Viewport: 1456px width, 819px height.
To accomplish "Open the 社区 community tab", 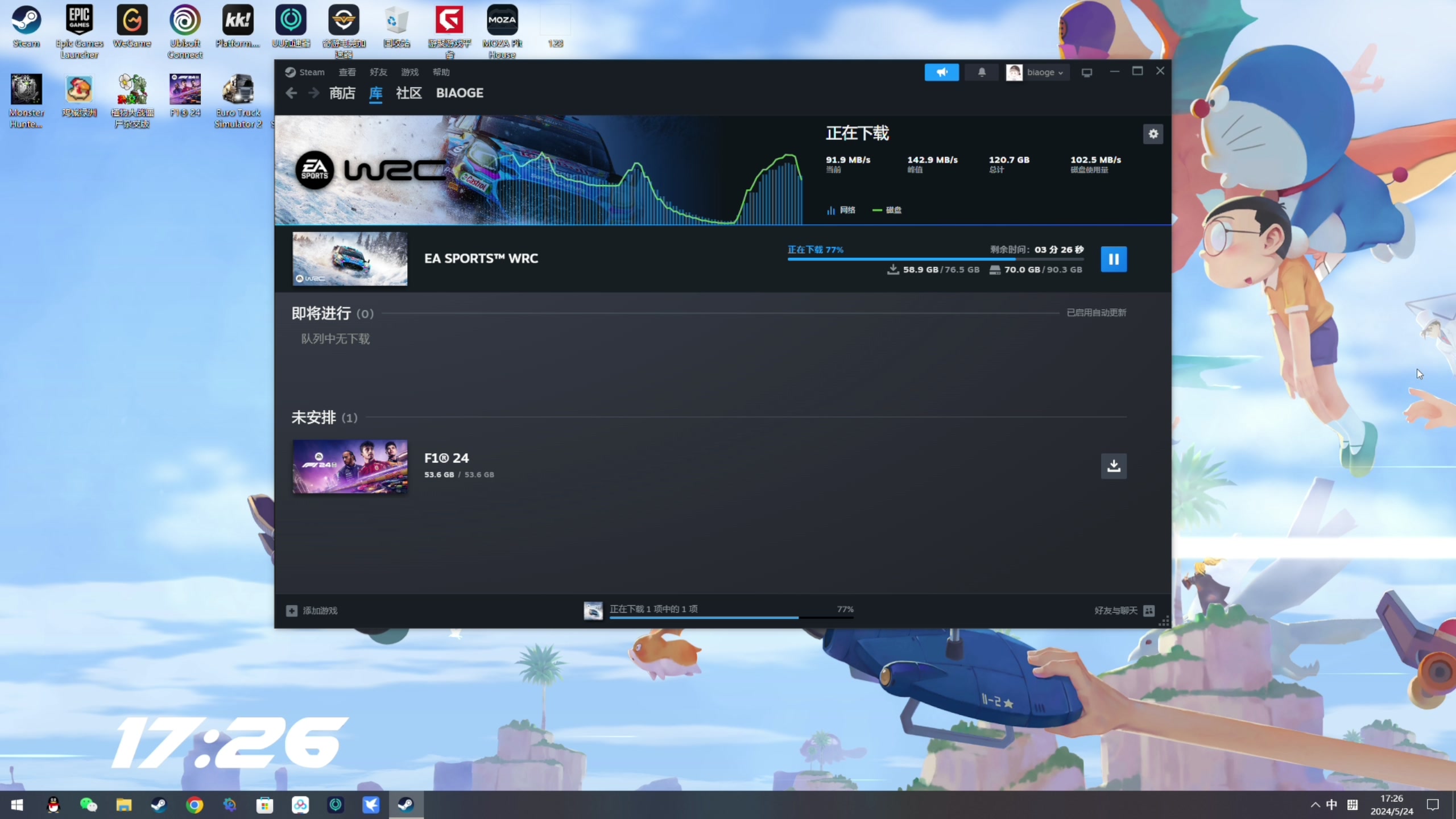I will pyautogui.click(x=408, y=93).
